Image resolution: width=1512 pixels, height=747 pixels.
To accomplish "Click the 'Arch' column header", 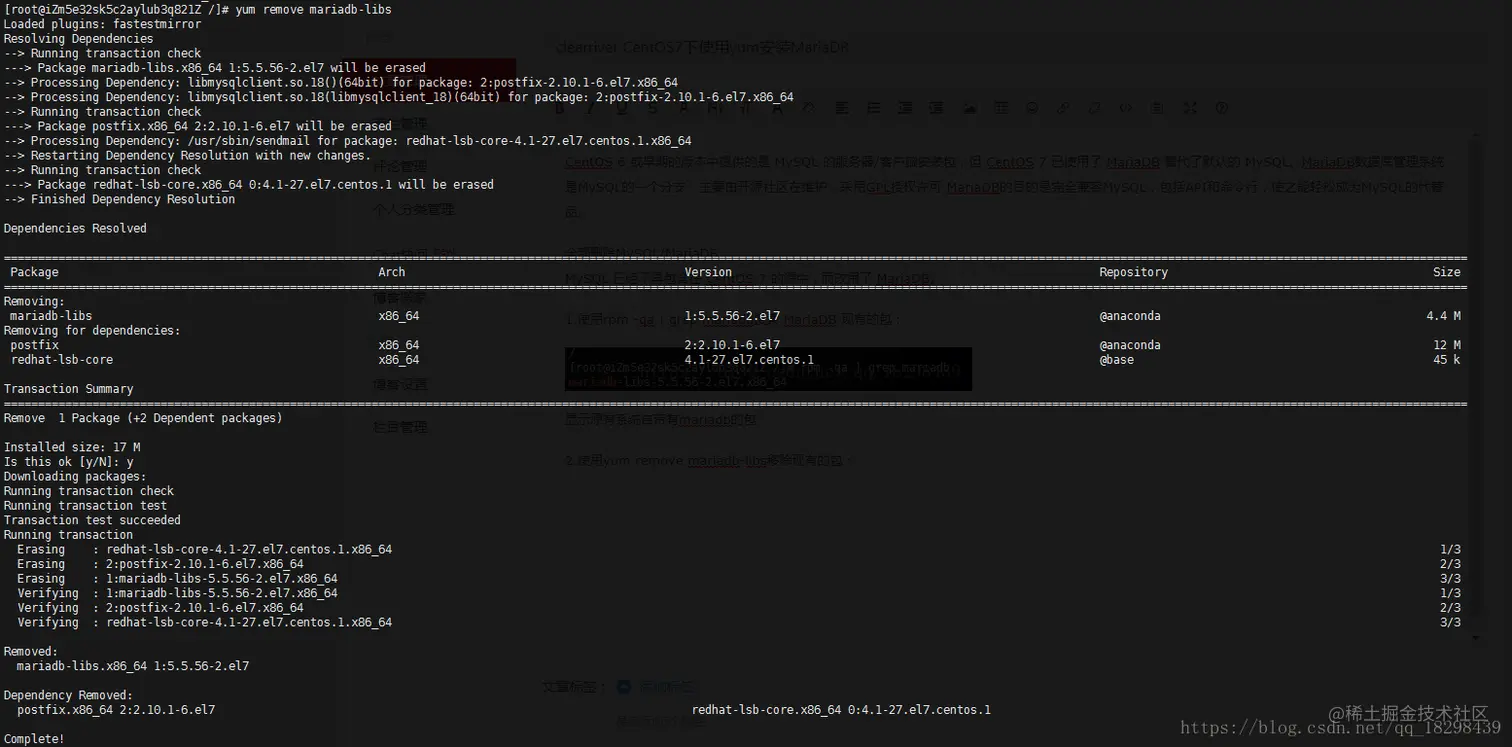I will tap(392, 272).
